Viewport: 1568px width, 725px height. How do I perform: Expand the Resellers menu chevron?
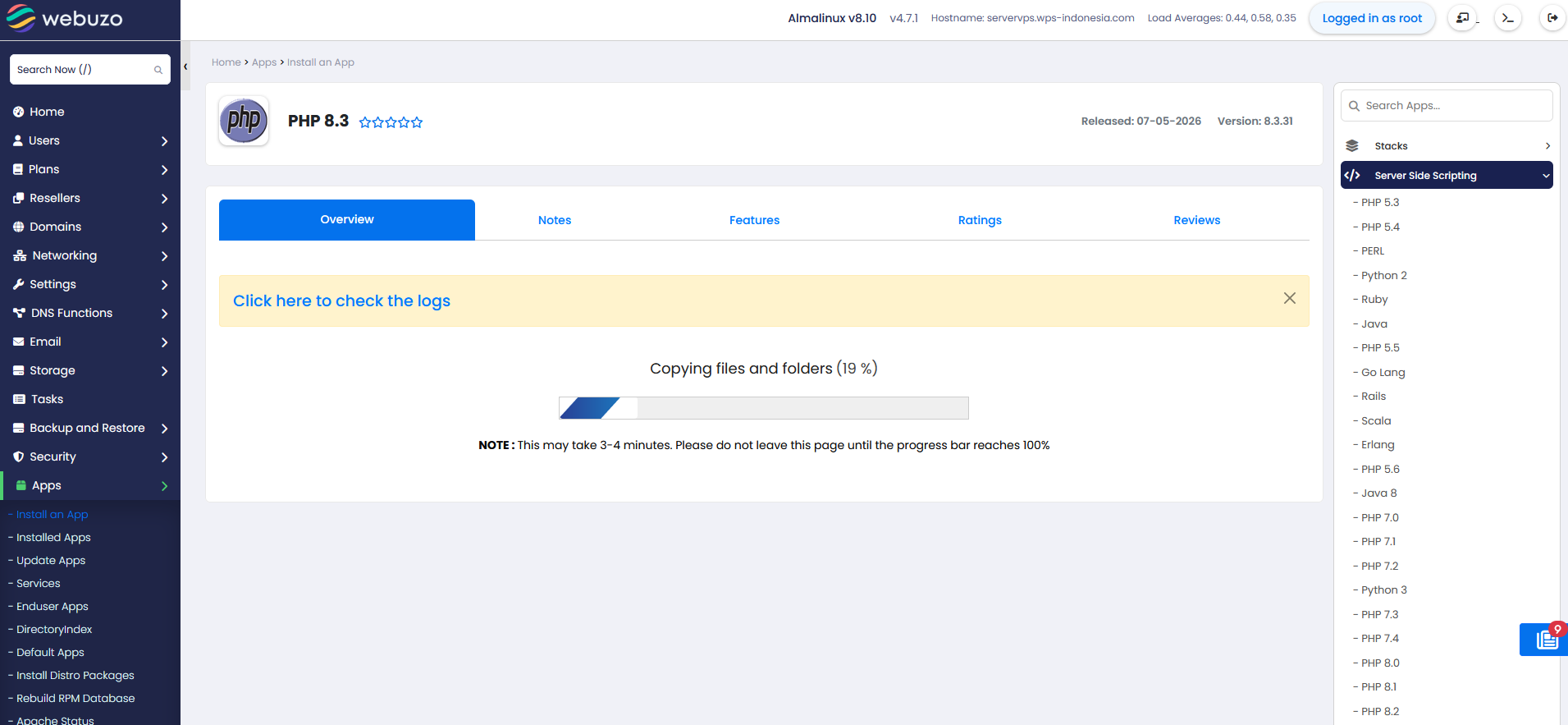[x=164, y=199]
